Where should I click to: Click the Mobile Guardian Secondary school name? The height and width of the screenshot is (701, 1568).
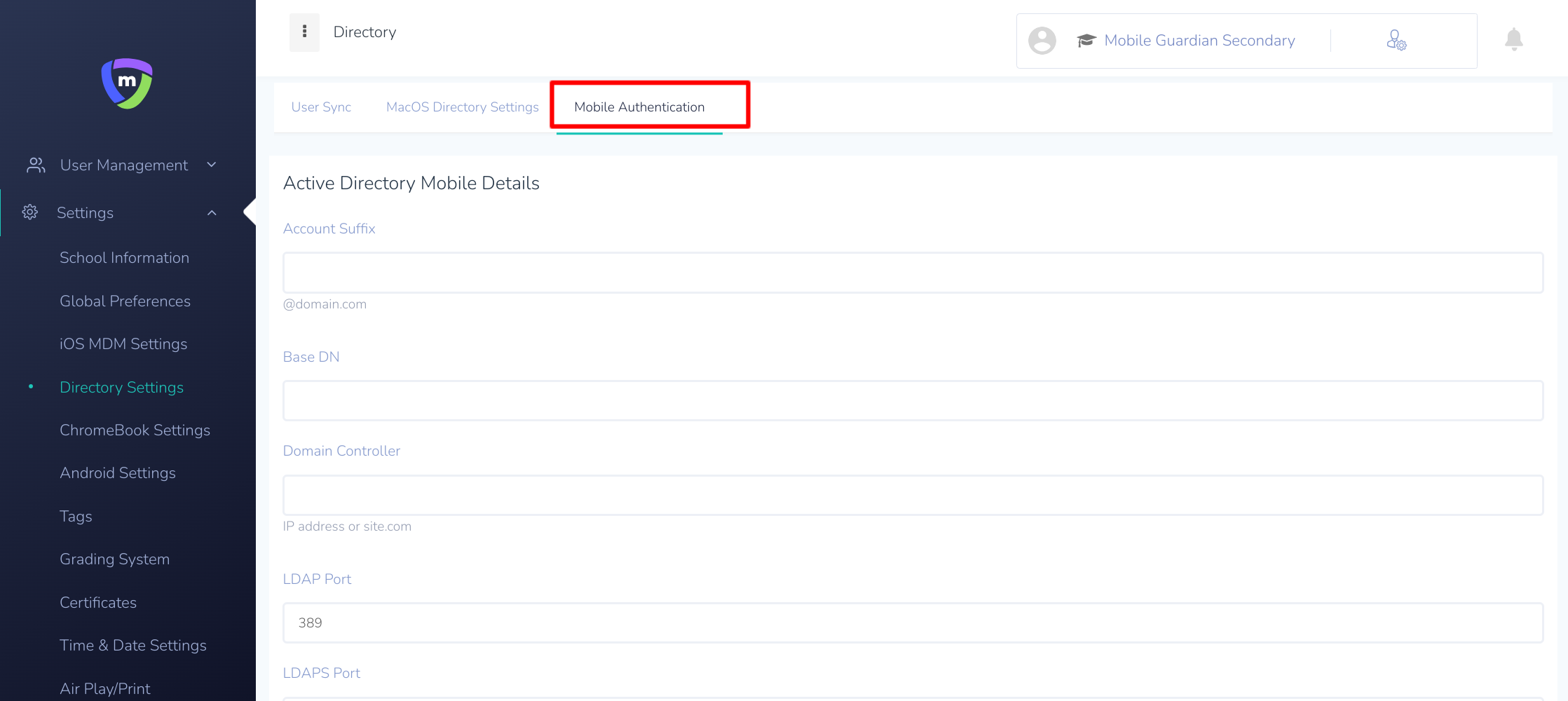(1199, 41)
